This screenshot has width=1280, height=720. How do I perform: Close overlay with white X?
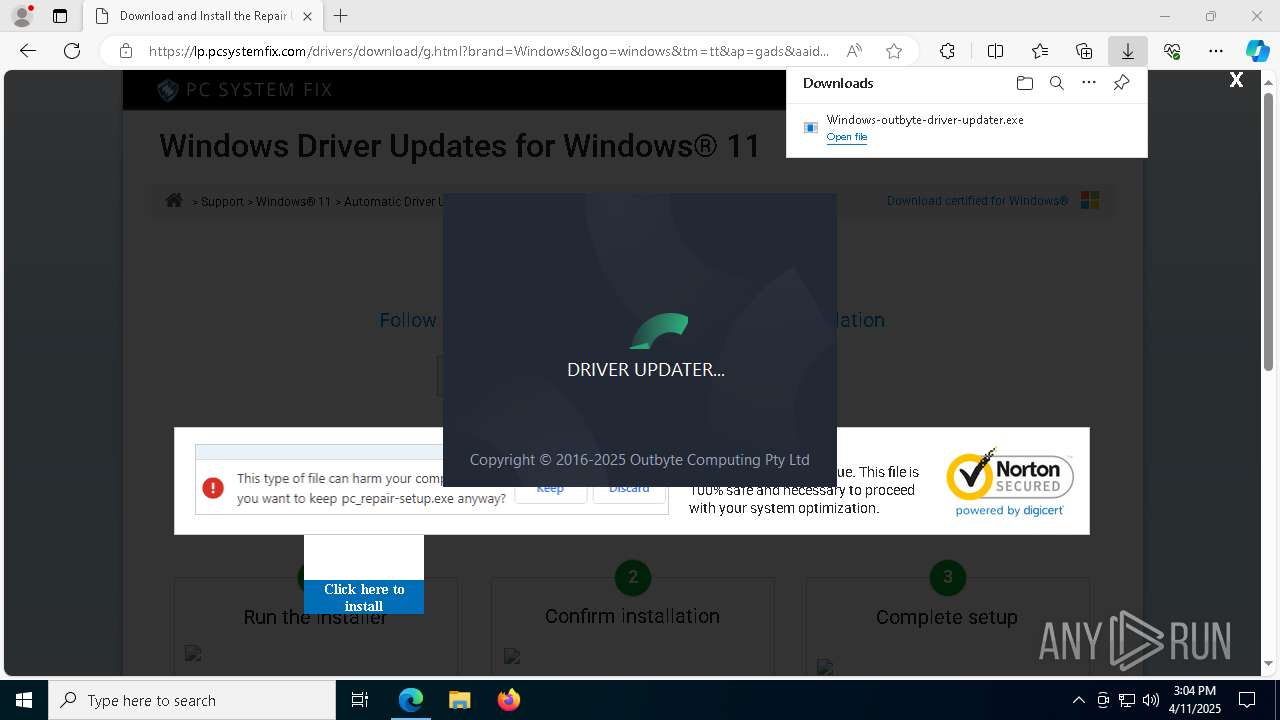pyautogui.click(x=1236, y=80)
